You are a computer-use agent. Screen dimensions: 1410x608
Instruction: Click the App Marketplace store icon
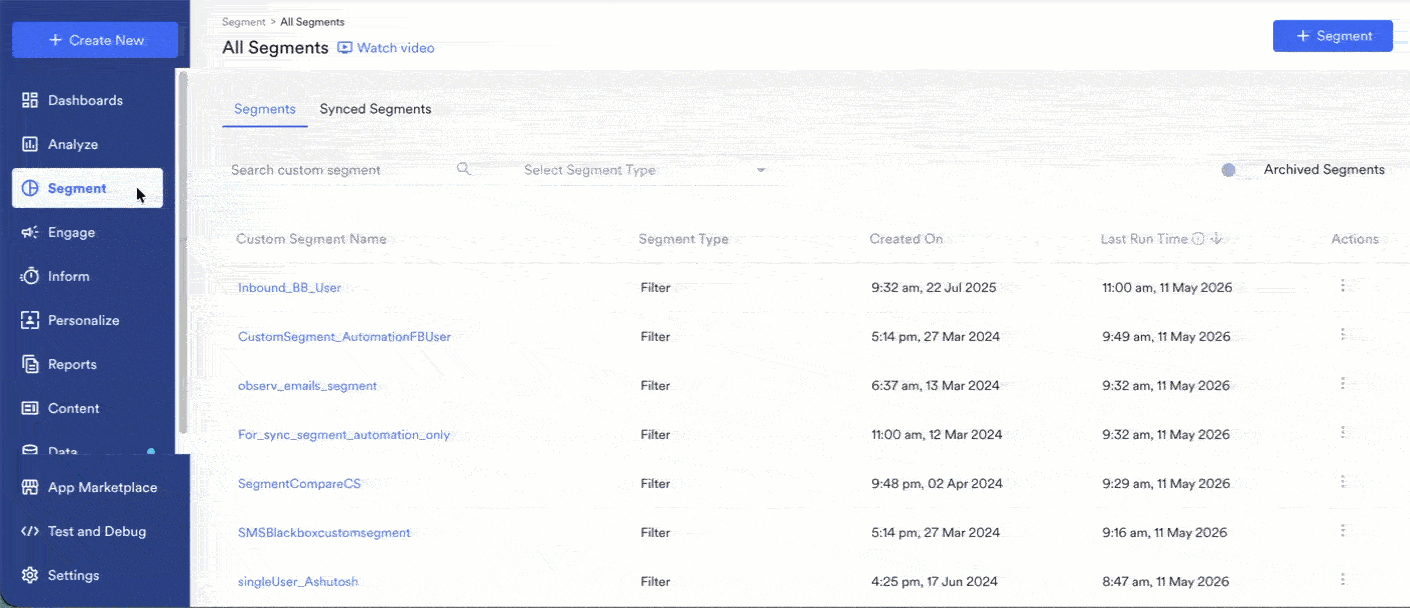[30, 487]
